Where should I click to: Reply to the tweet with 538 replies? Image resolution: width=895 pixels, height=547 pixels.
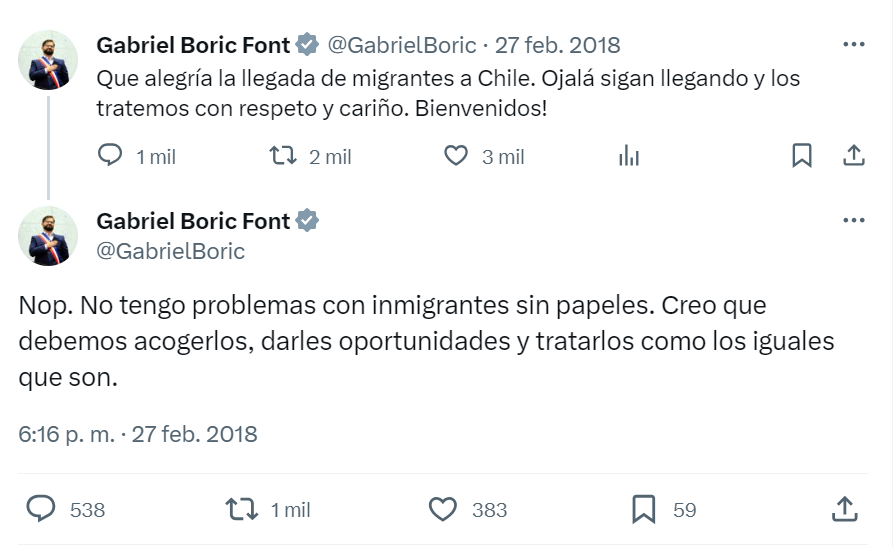tap(40, 509)
